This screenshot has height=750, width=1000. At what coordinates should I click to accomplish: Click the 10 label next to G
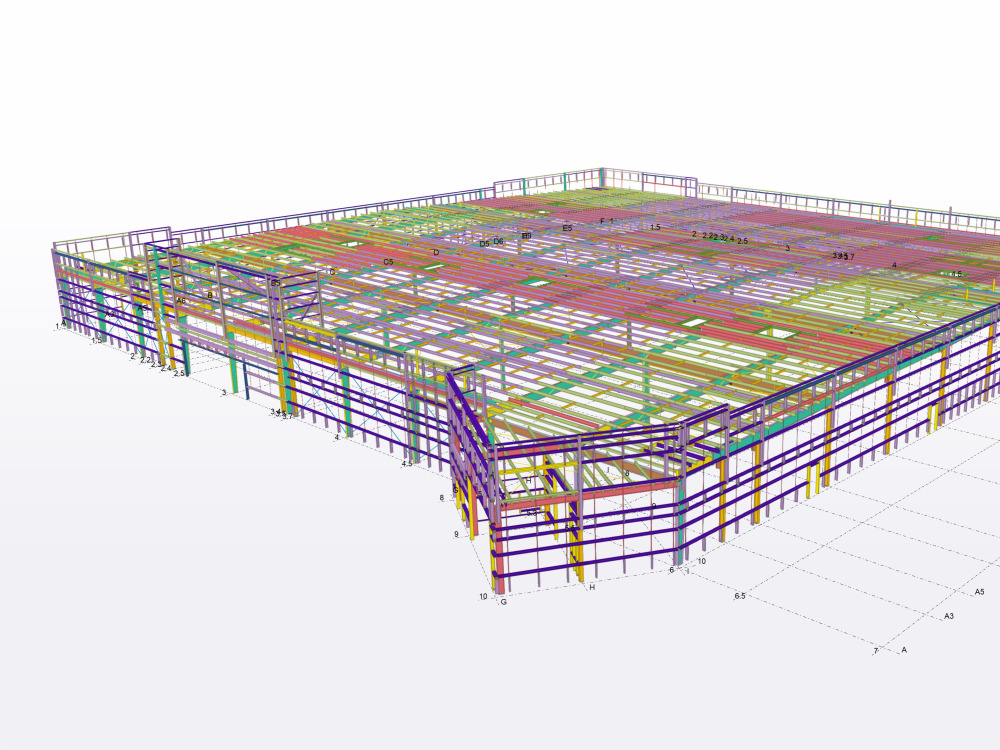click(483, 597)
